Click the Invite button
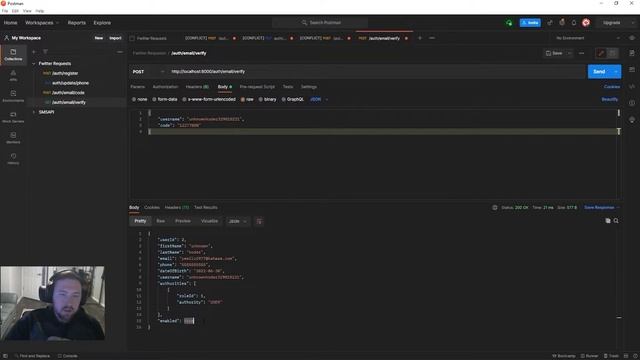 click(x=530, y=23)
